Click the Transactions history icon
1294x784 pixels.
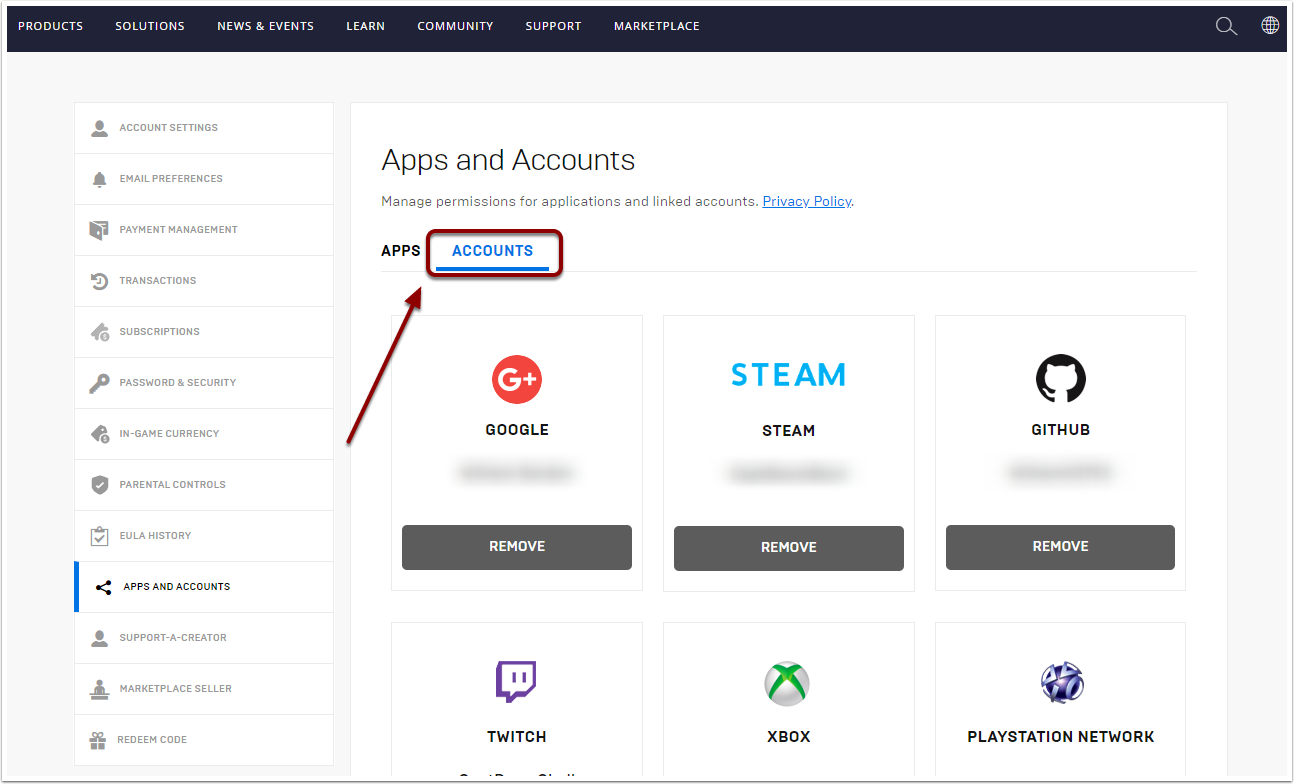[99, 281]
